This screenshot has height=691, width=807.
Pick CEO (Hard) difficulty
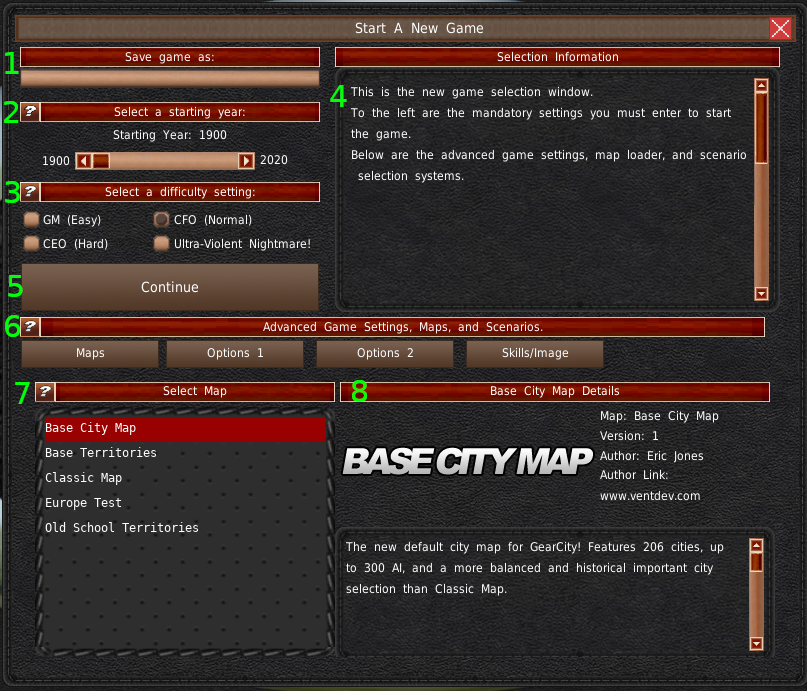click(x=32, y=243)
